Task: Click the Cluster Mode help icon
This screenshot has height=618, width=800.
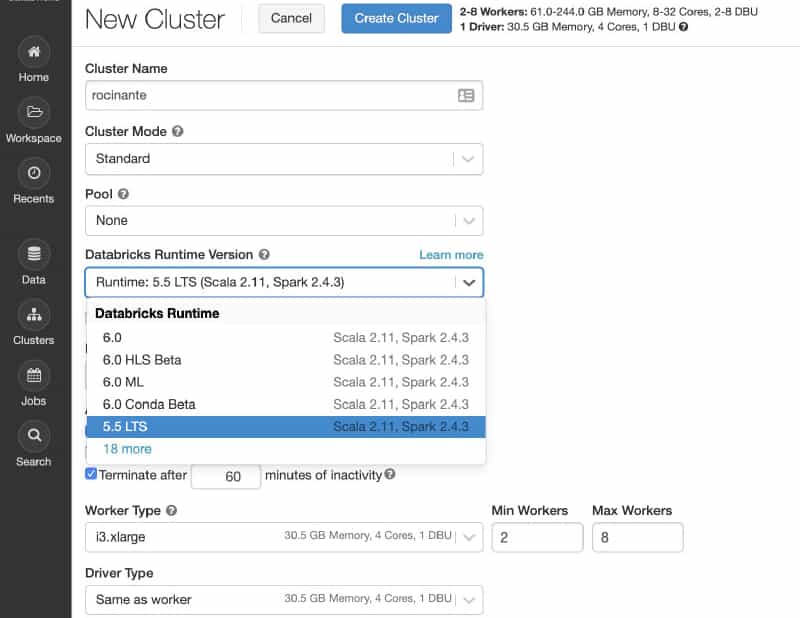Action: pyautogui.click(x=177, y=131)
